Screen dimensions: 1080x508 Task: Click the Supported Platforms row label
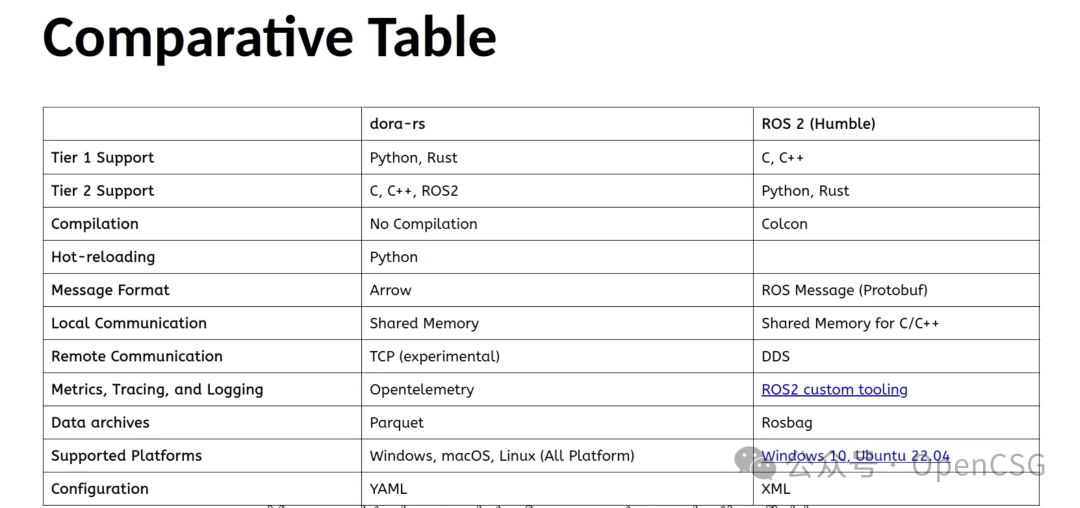(126, 455)
